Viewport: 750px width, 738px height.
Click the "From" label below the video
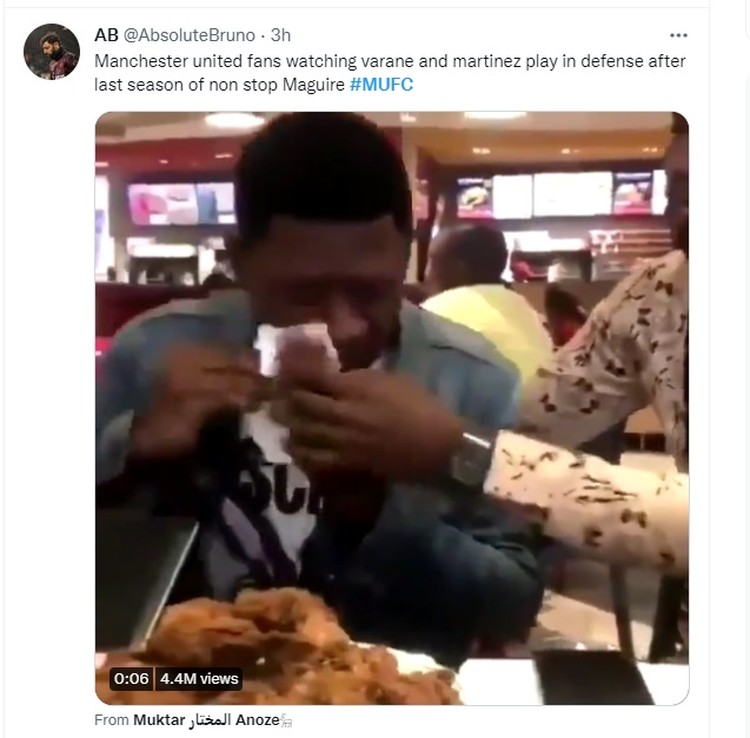tap(112, 720)
